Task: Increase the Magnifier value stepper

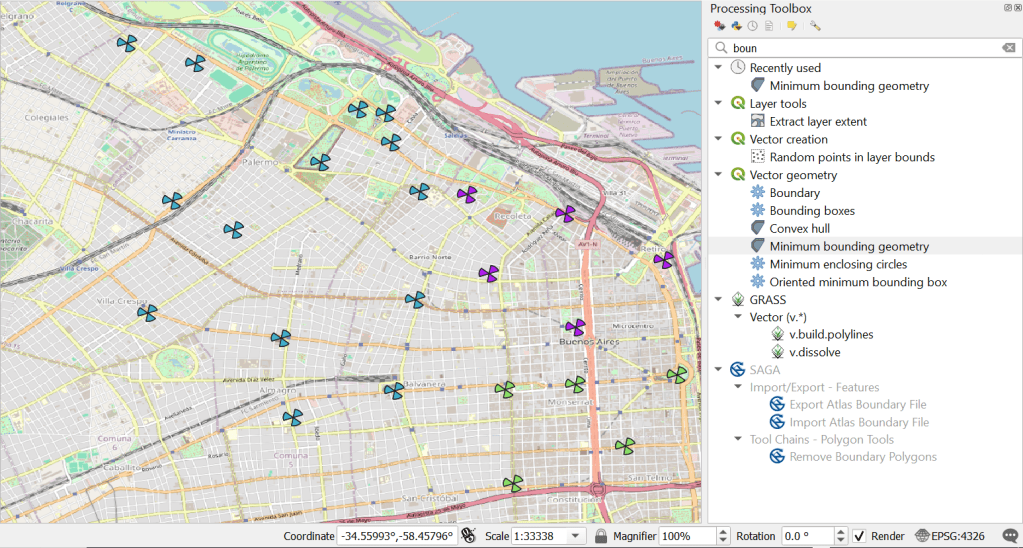Action: pos(723,532)
